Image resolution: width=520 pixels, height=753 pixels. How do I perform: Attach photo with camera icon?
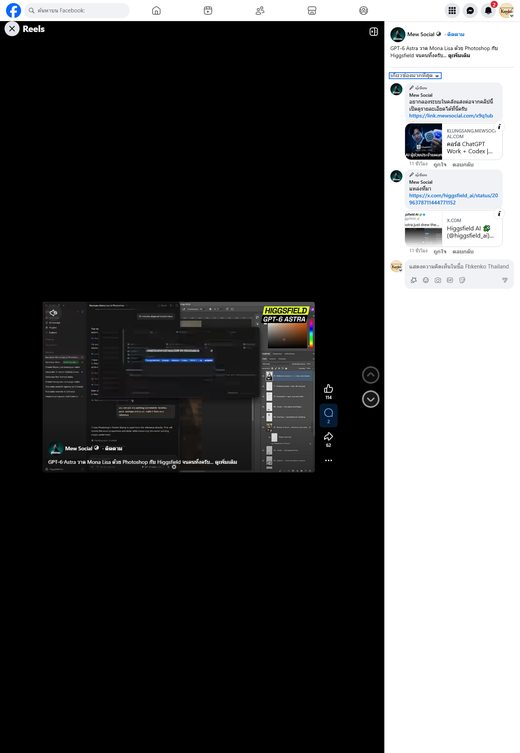[437, 280]
